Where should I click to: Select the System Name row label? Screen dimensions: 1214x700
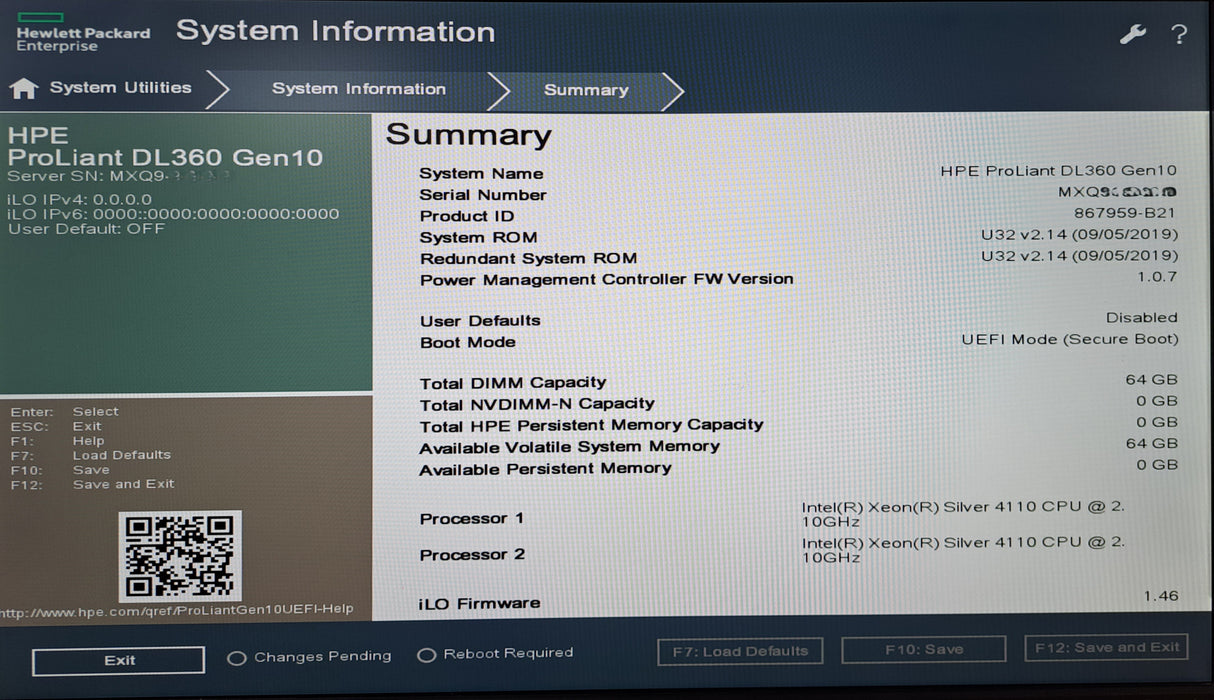(481, 174)
